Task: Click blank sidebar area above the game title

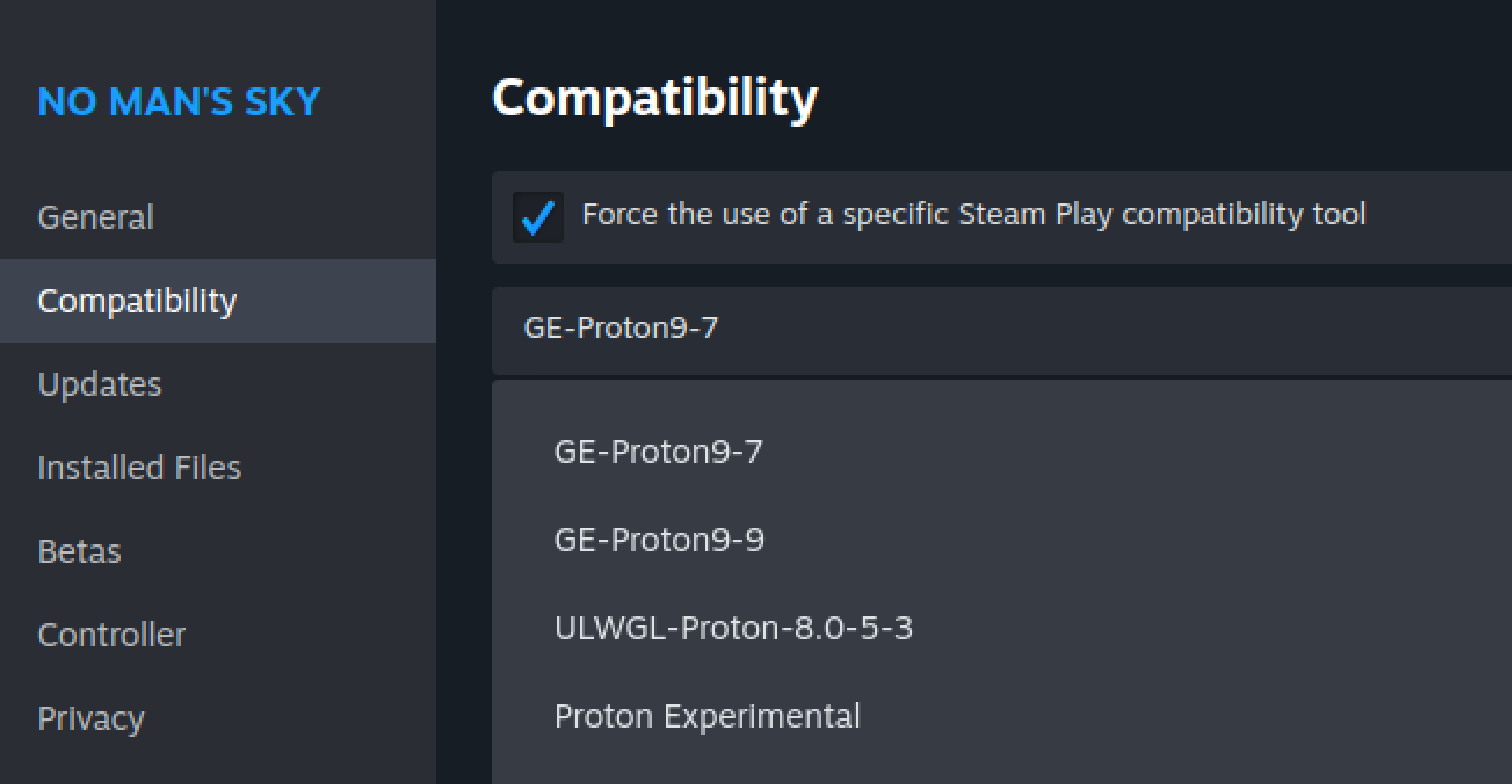Action: 217,35
